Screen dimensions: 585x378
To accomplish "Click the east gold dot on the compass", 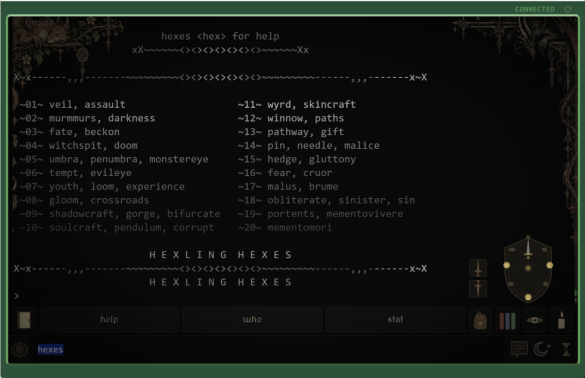I will click(x=550, y=265).
